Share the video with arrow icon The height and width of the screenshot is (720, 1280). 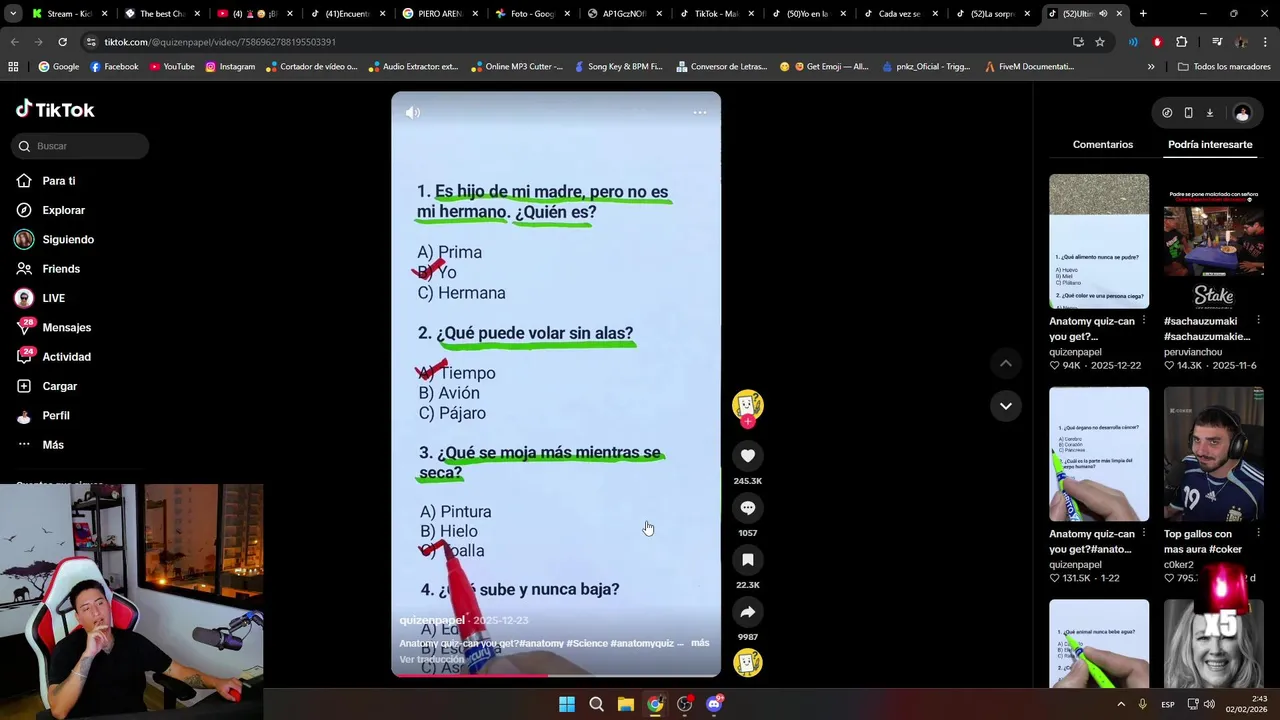748,612
